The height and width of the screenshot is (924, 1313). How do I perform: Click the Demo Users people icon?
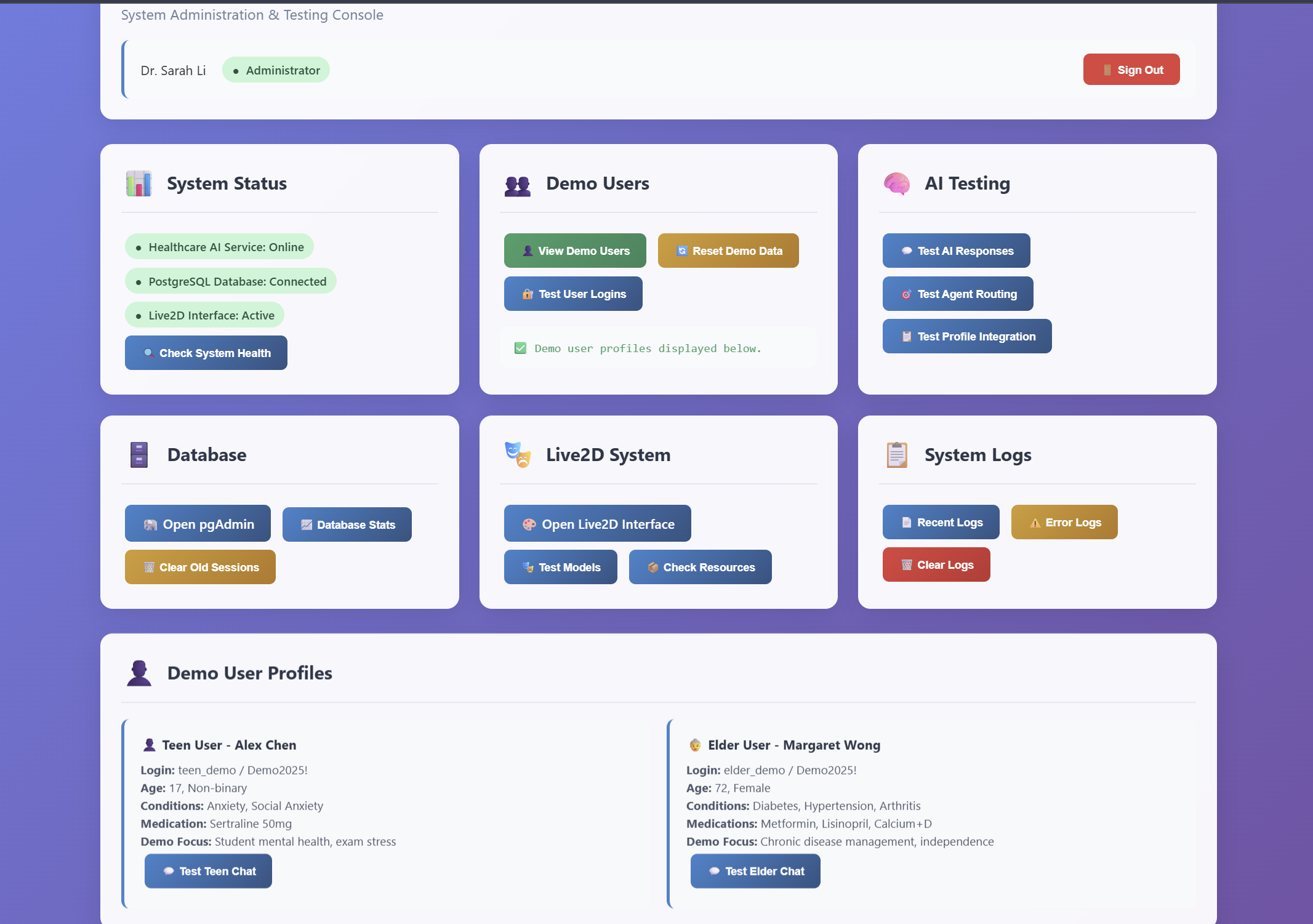[517, 185]
